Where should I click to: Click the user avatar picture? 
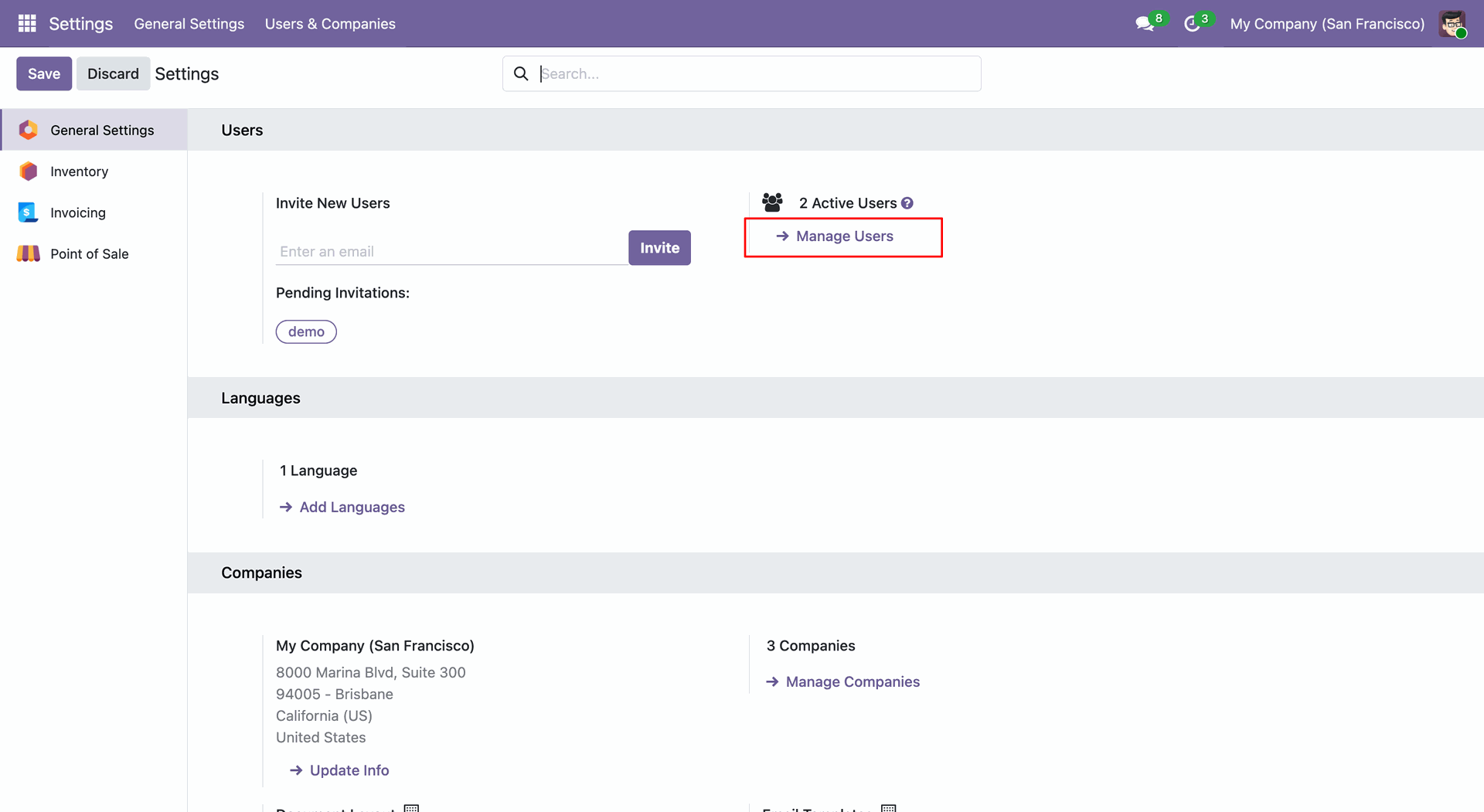click(x=1452, y=24)
